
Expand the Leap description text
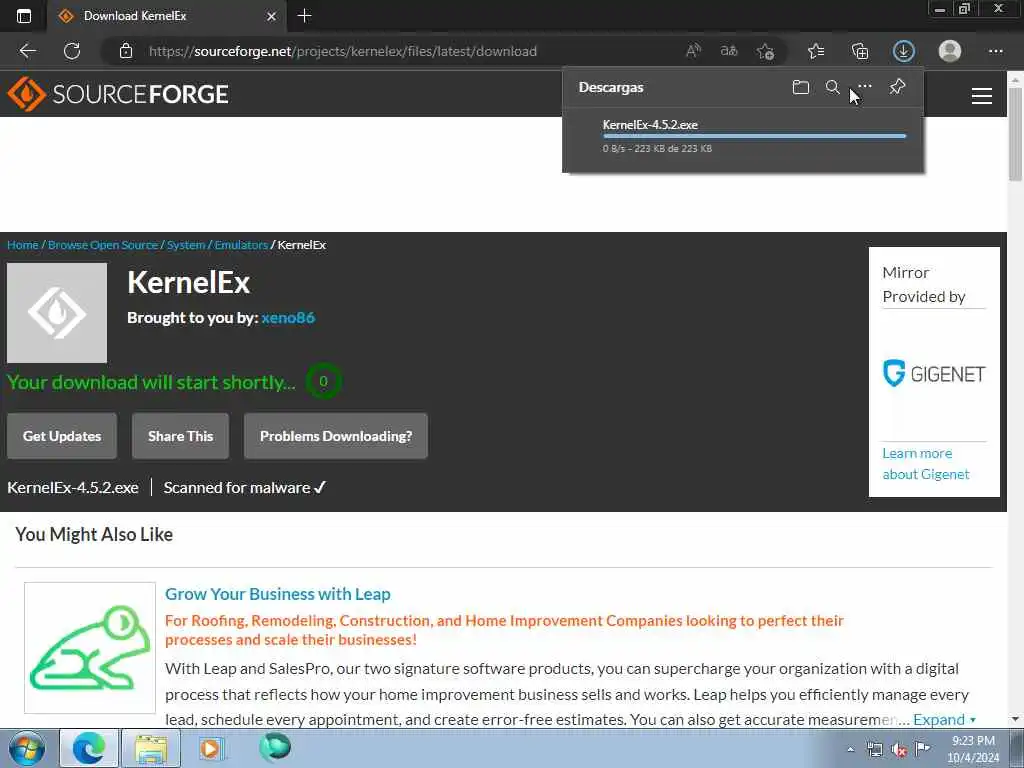pyautogui.click(x=944, y=720)
